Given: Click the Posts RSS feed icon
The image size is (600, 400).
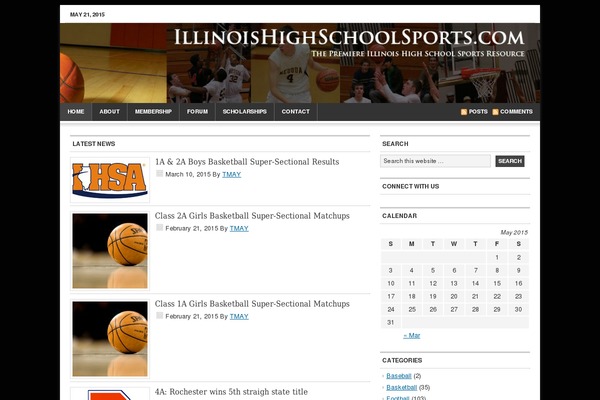Looking at the screenshot, I should [x=464, y=112].
